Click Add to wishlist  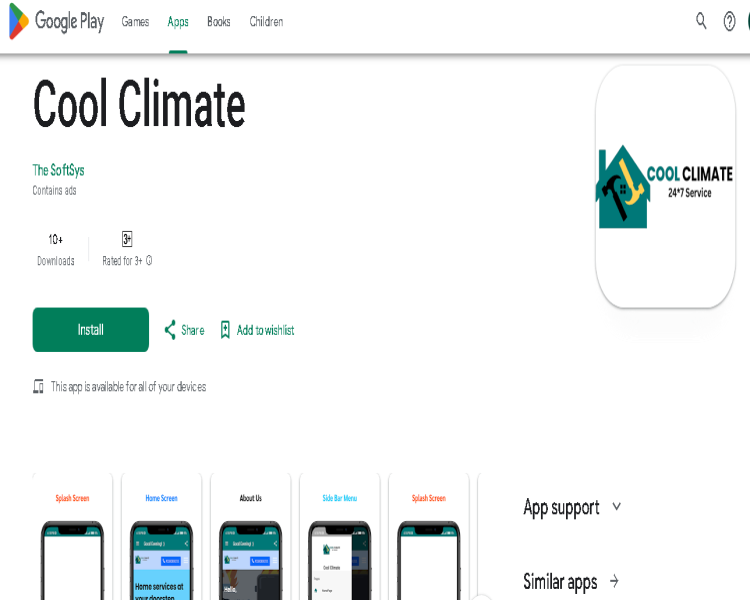tap(265, 330)
